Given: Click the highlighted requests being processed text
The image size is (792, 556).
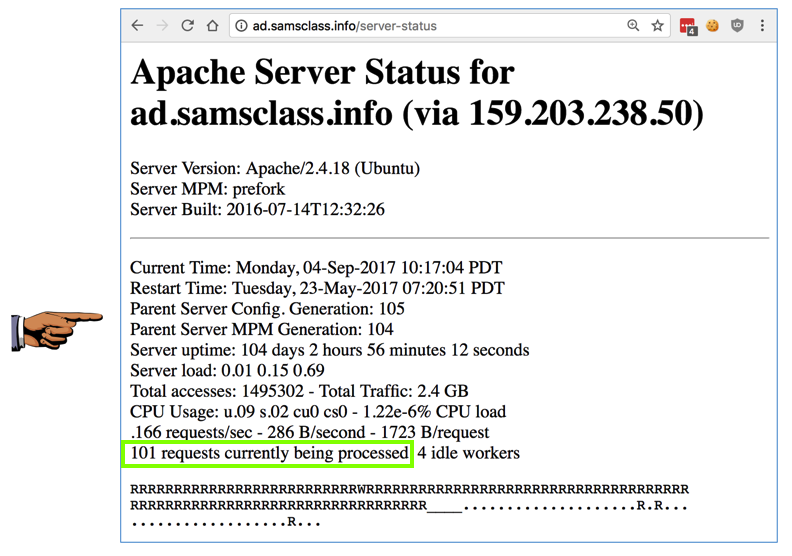Looking at the screenshot, I should click(x=267, y=454).
